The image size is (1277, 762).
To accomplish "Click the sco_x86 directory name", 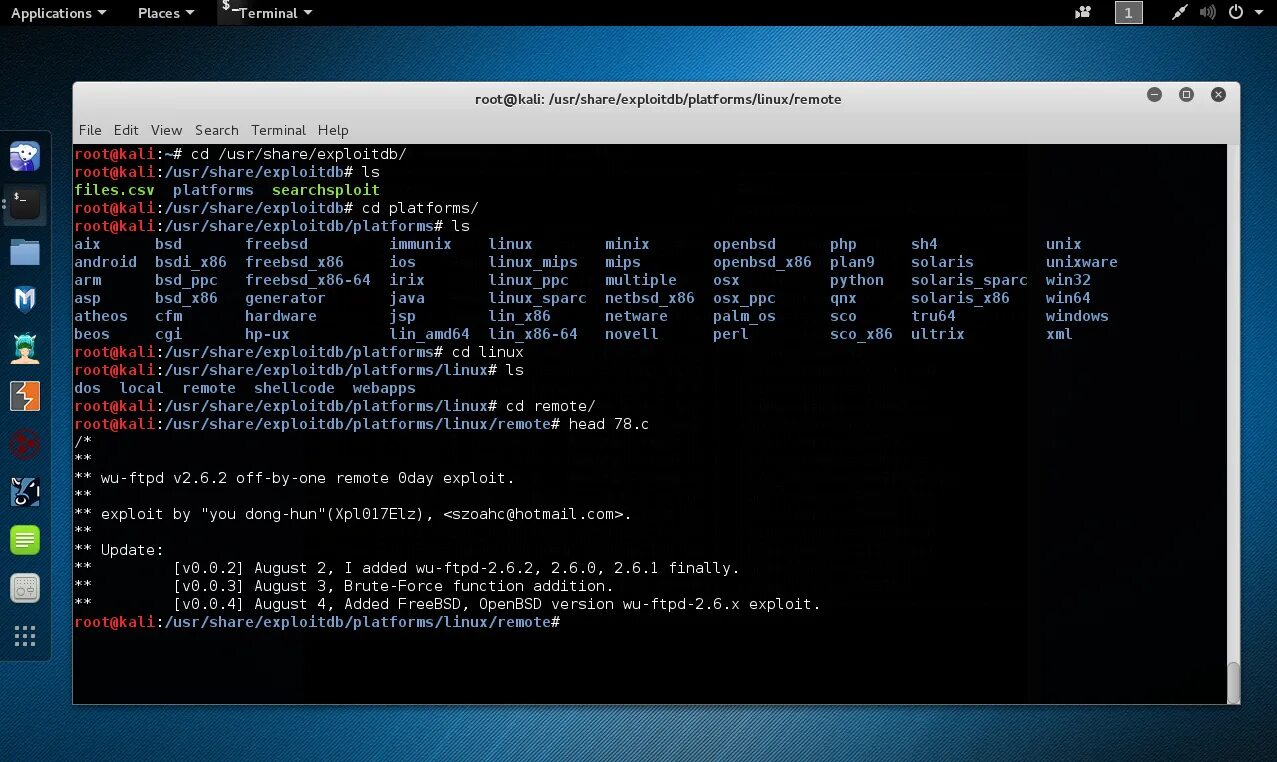I will click(x=861, y=334).
